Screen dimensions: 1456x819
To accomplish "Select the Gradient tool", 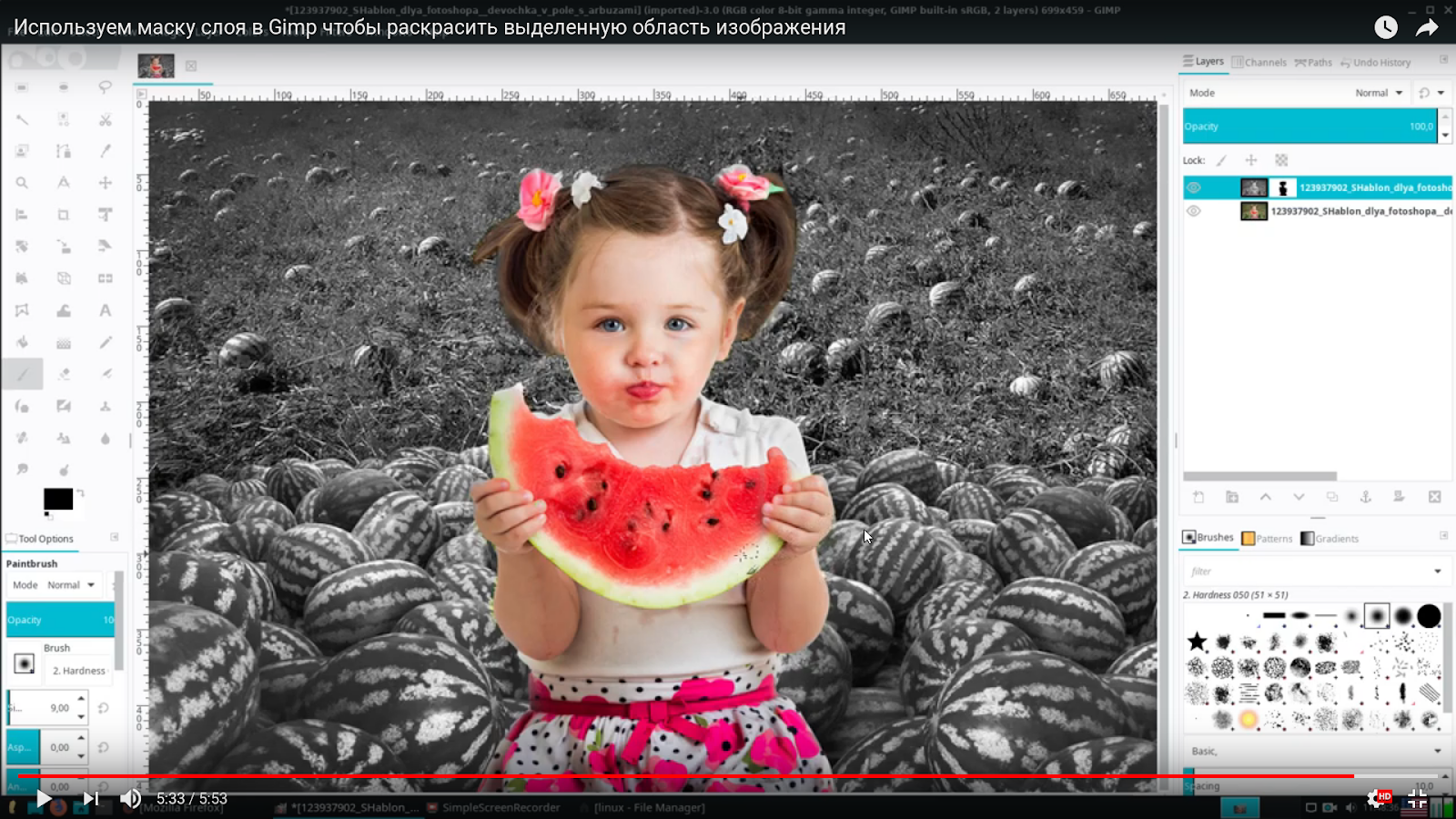I will [64, 342].
